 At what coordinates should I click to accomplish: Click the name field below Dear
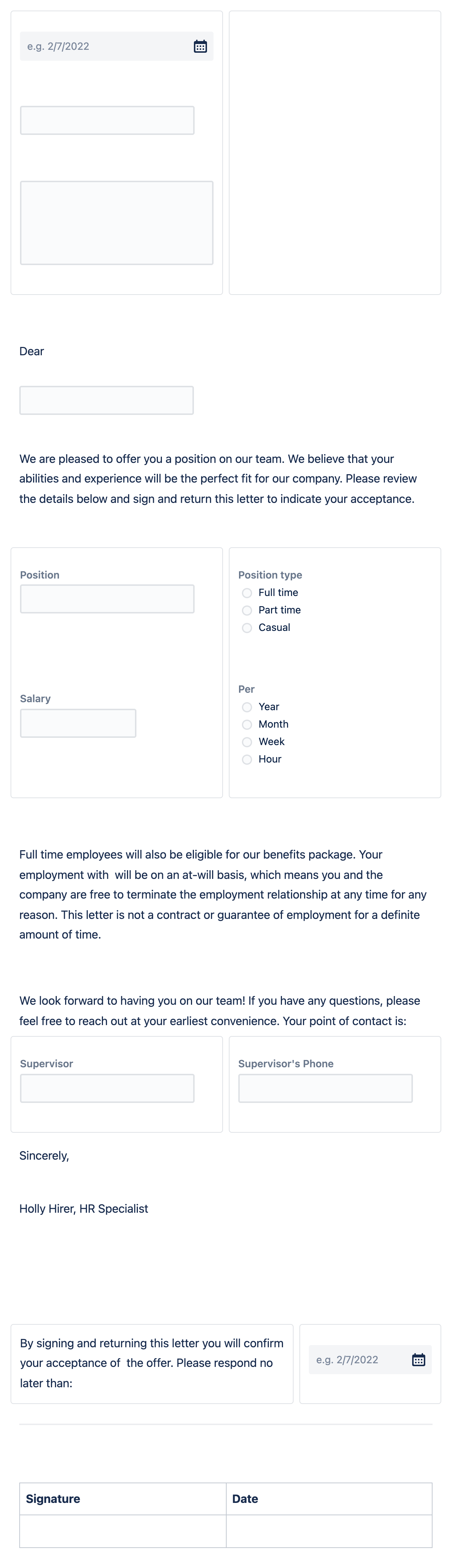coord(107,400)
